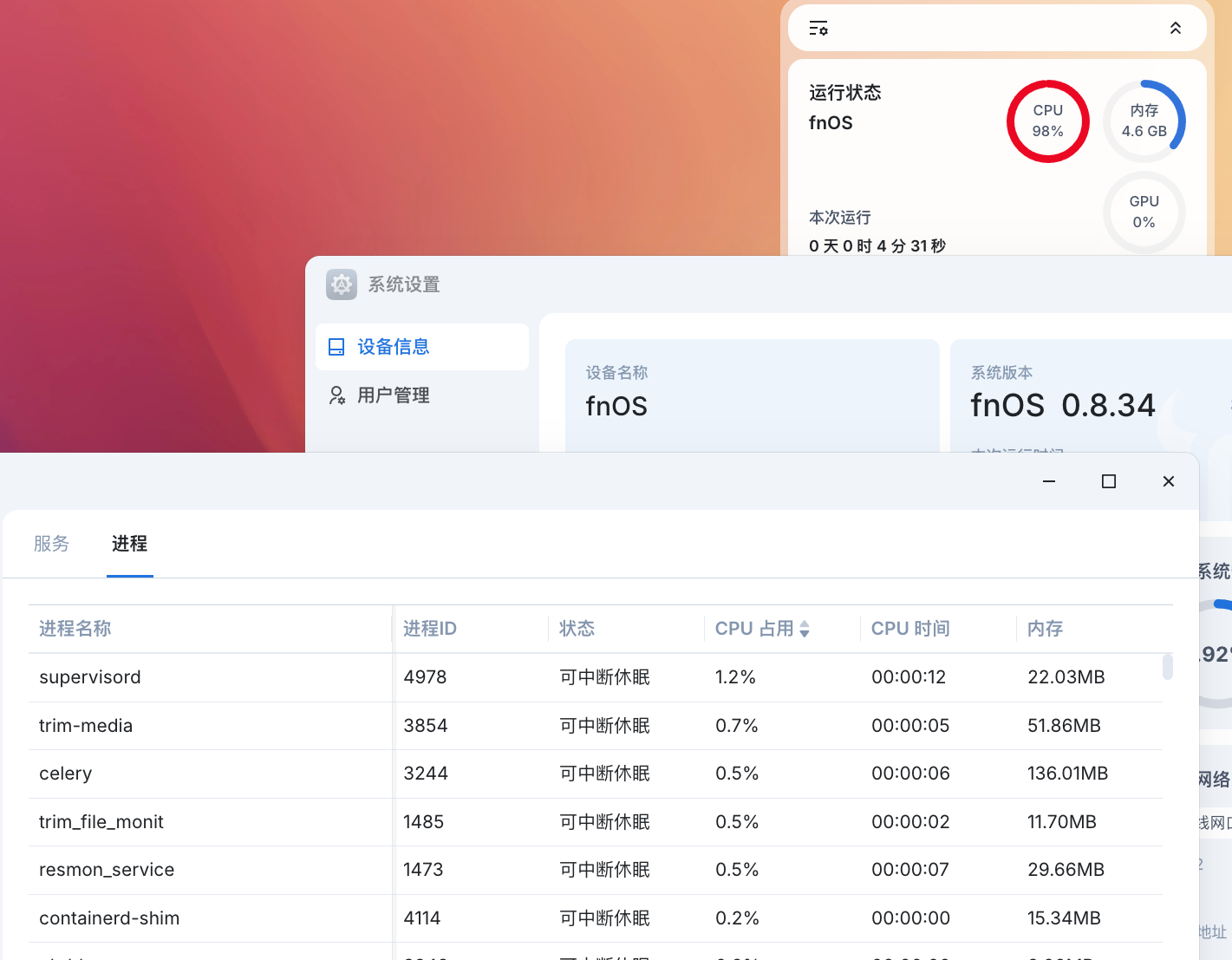The width and height of the screenshot is (1232, 960).
Task: Collapse the status widget with double chevron
Action: click(1176, 29)
